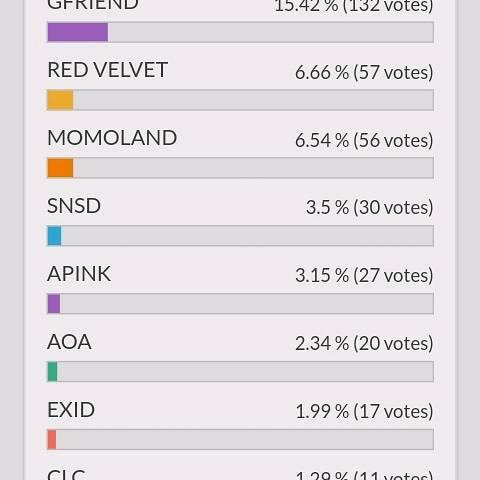Click the 1.99 % (17 votes) result text

point(364,411)
